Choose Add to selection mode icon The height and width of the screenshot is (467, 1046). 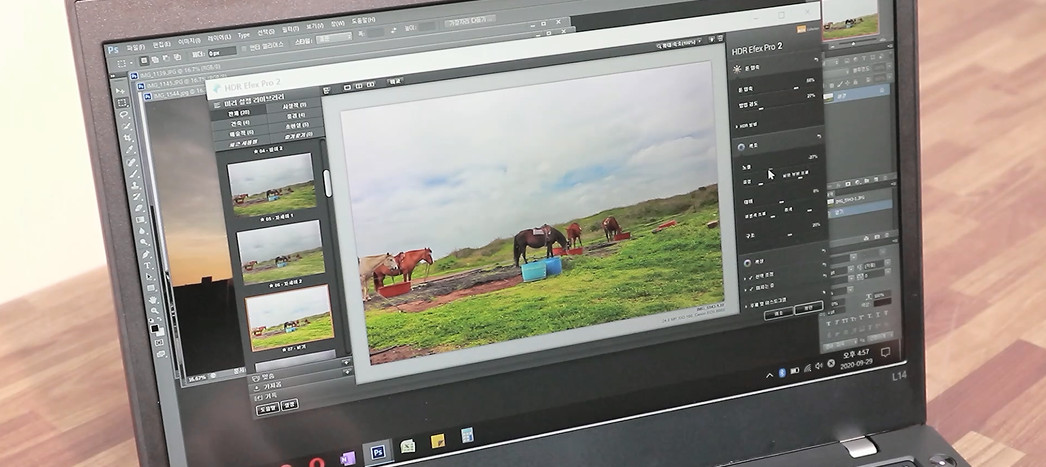click(155, 59)
